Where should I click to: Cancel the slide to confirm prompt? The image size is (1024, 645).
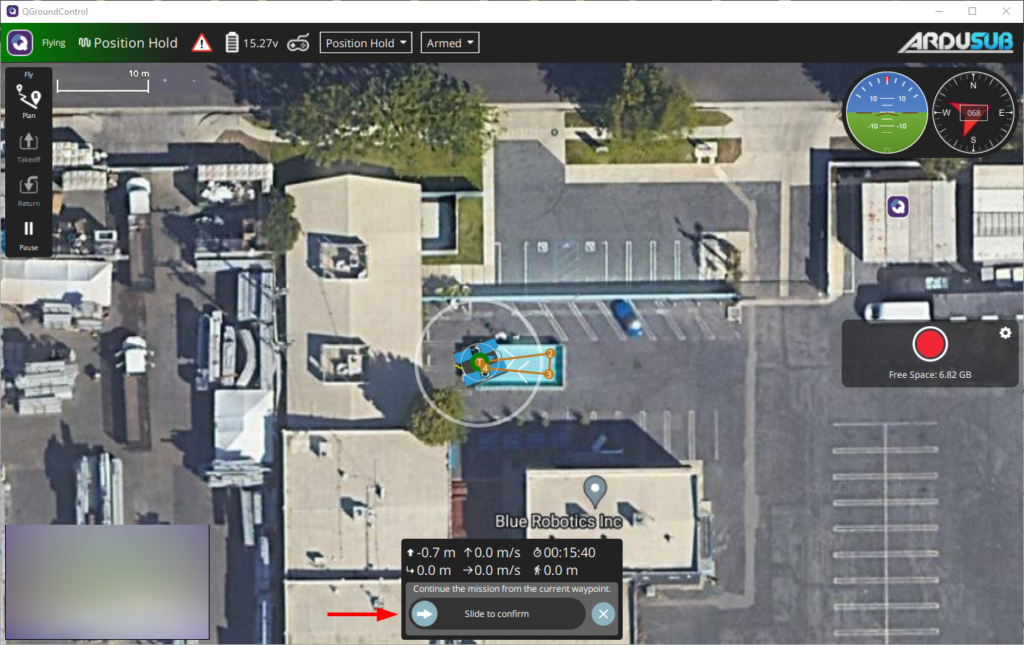tap(603, 614)
